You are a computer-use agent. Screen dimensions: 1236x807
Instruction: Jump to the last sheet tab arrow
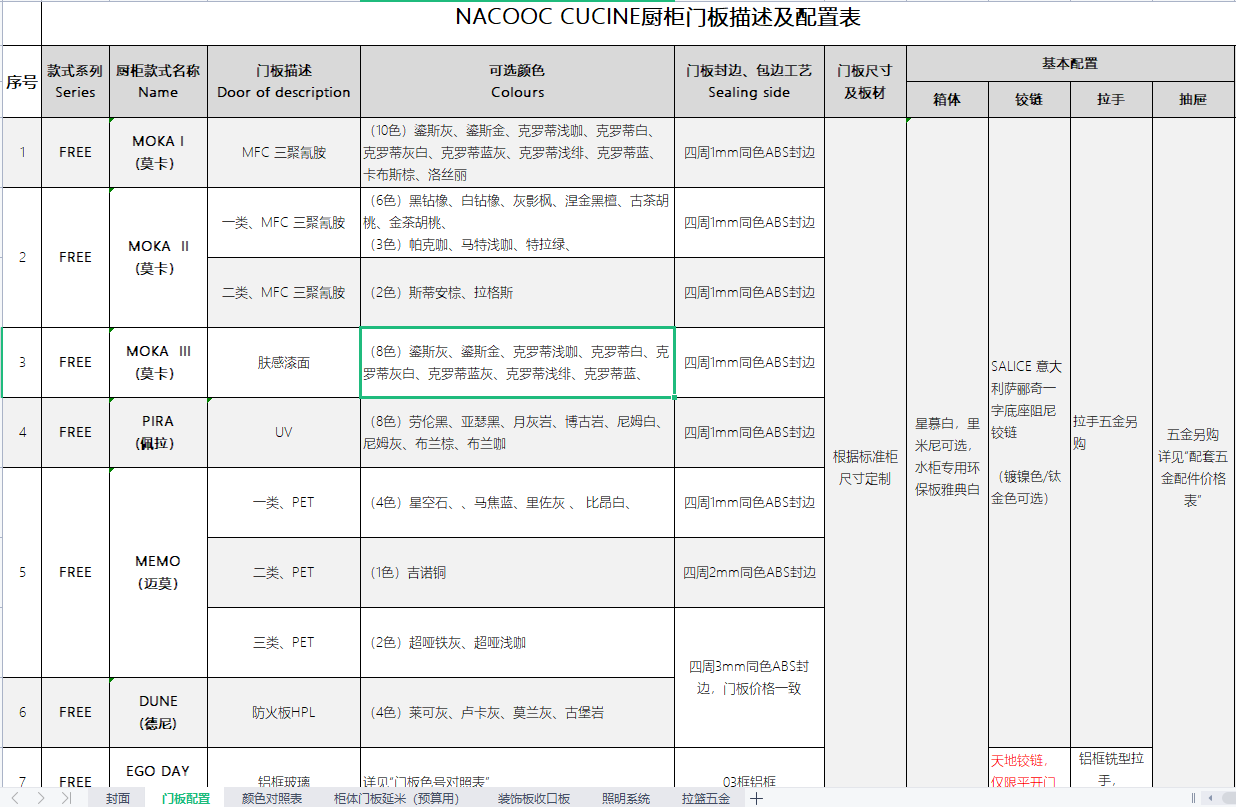click(x=65, y=798)
